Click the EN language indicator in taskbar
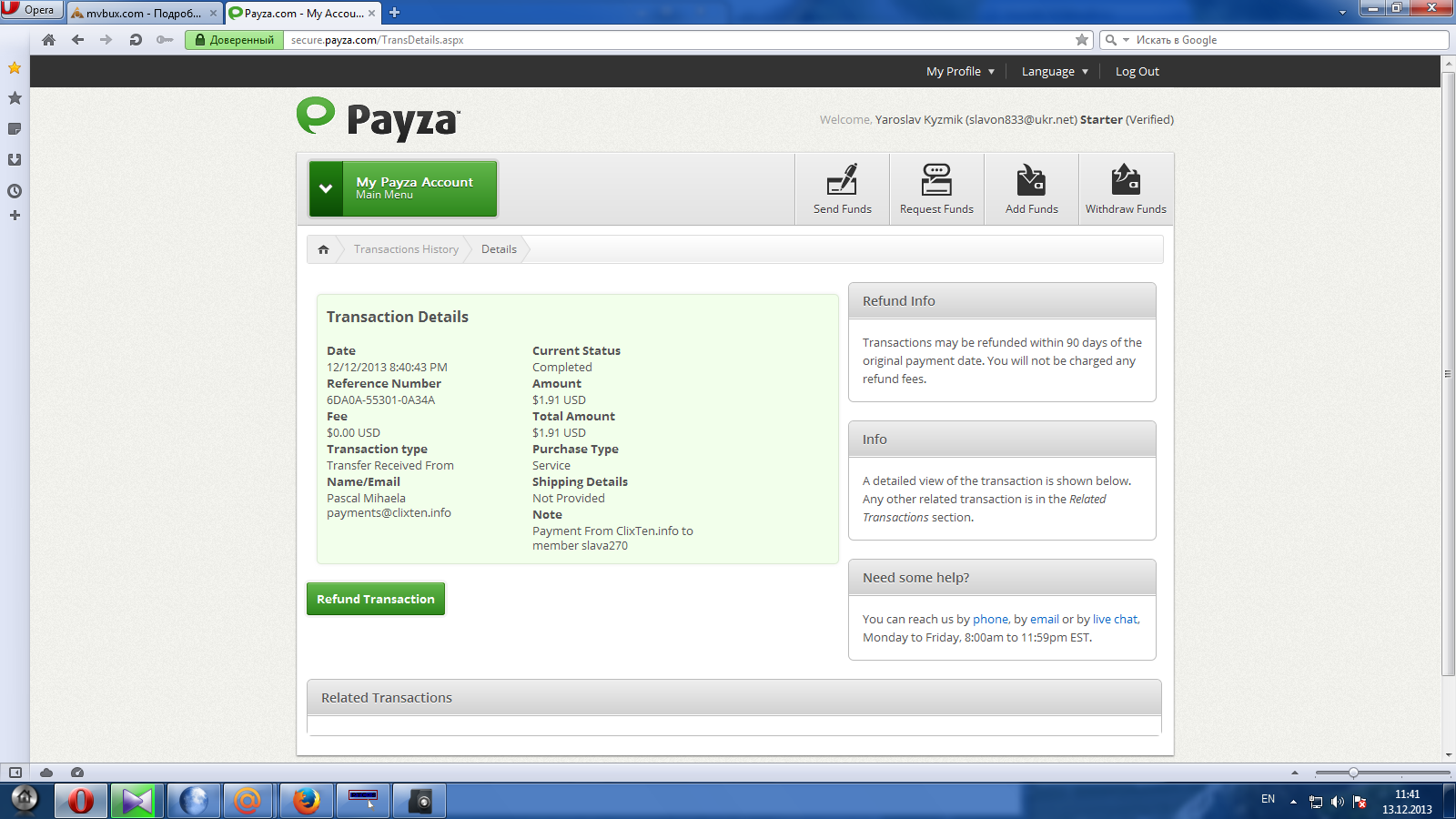 1268,799
